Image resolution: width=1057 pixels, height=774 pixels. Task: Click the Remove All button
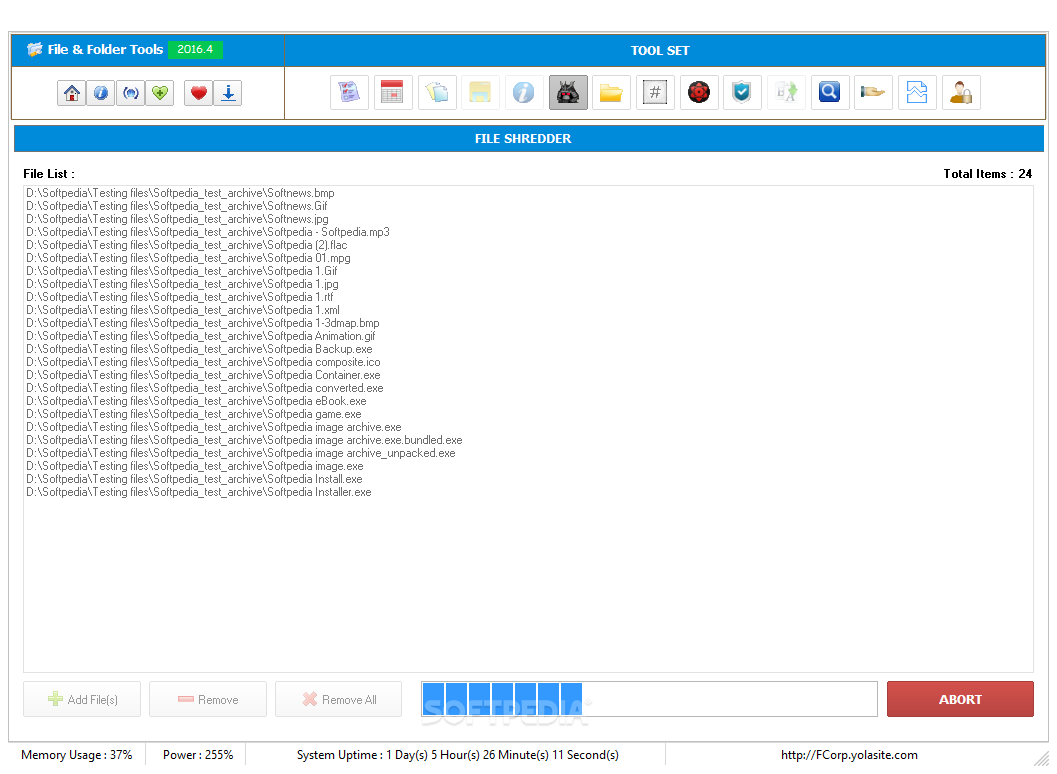click(338, 699)
